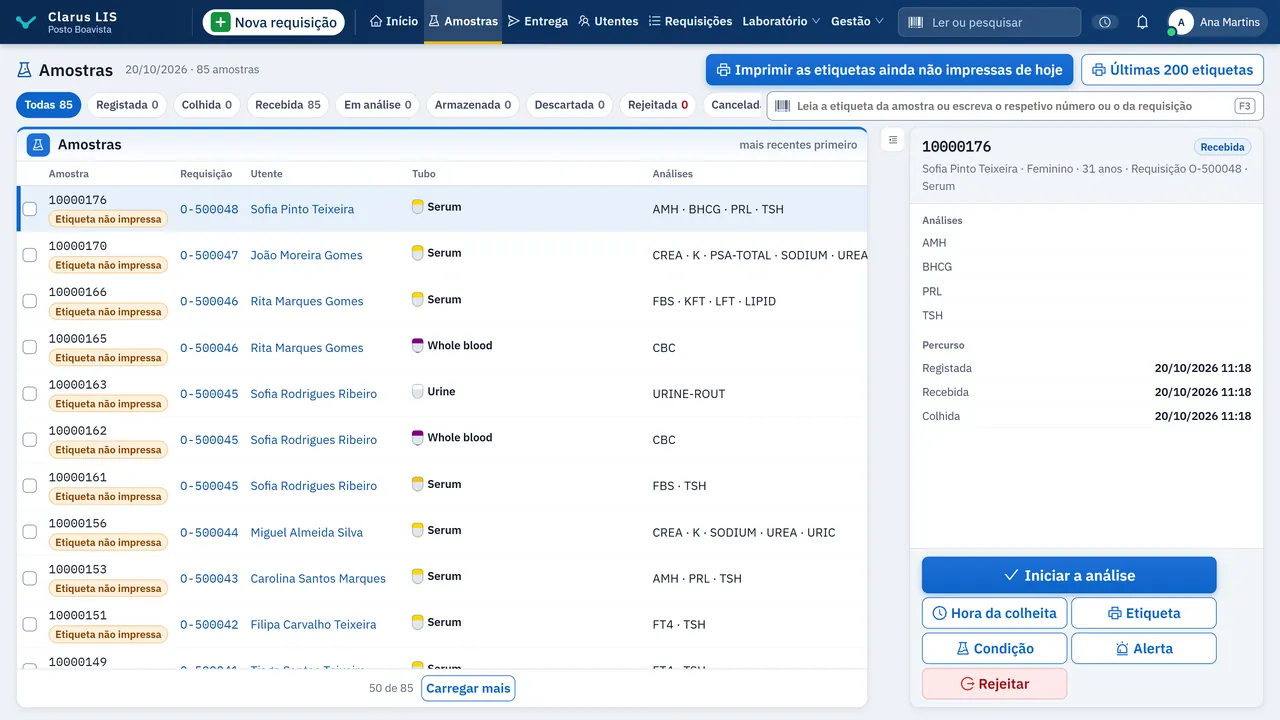Click the flask icon in the Amostras panel header
The image size is (1280, 720).
tap(38, 145)
